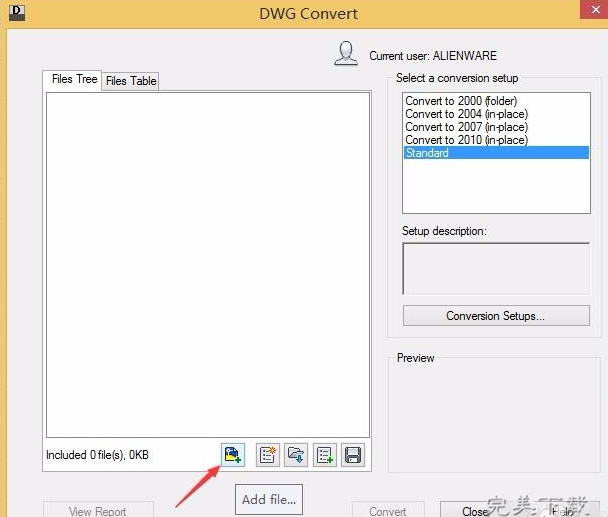Click the New list icon
This screenshot has height=517, width=608.
[x=268, y=455]
